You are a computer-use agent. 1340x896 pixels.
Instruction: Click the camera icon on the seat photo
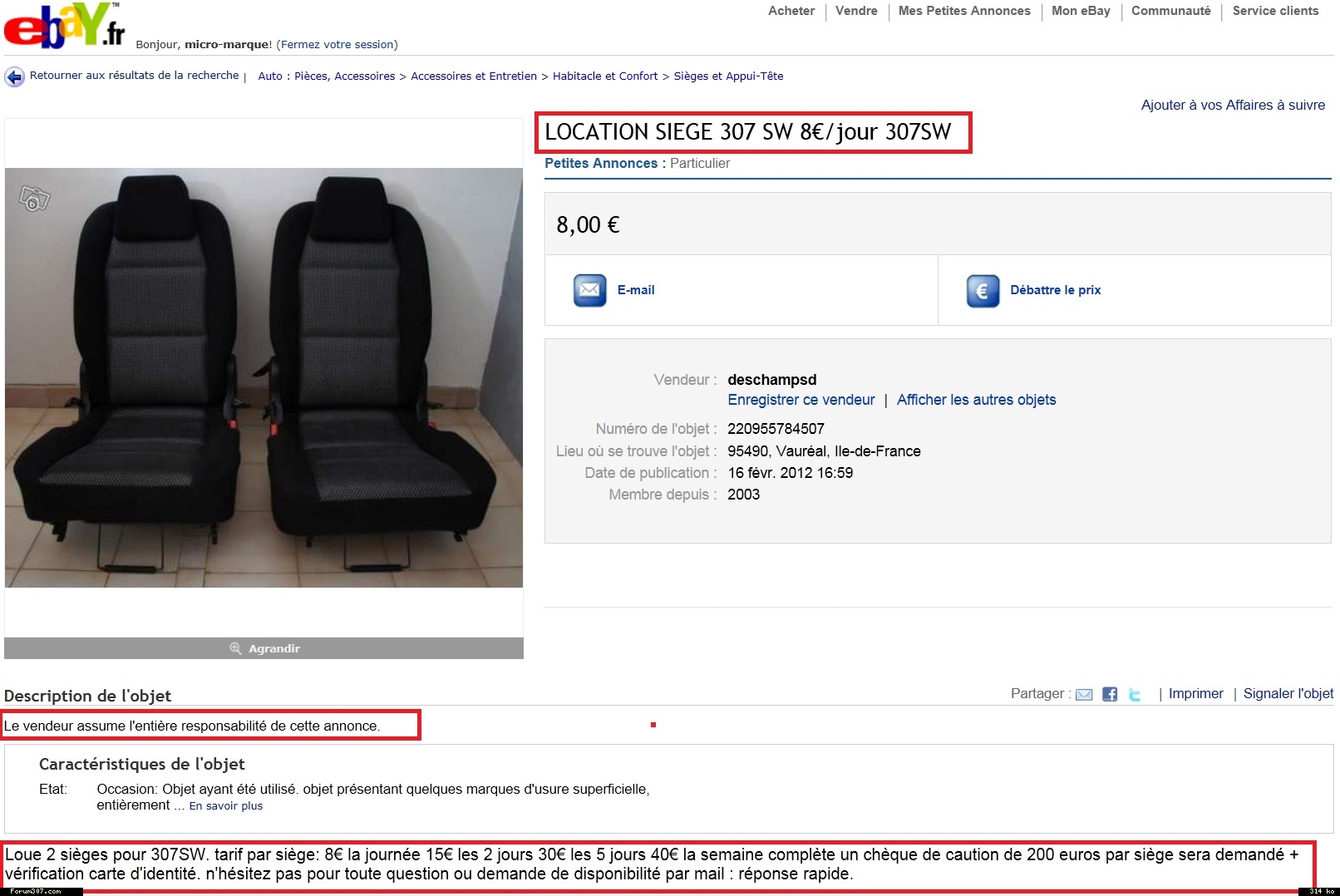click(x=34, y=199)
